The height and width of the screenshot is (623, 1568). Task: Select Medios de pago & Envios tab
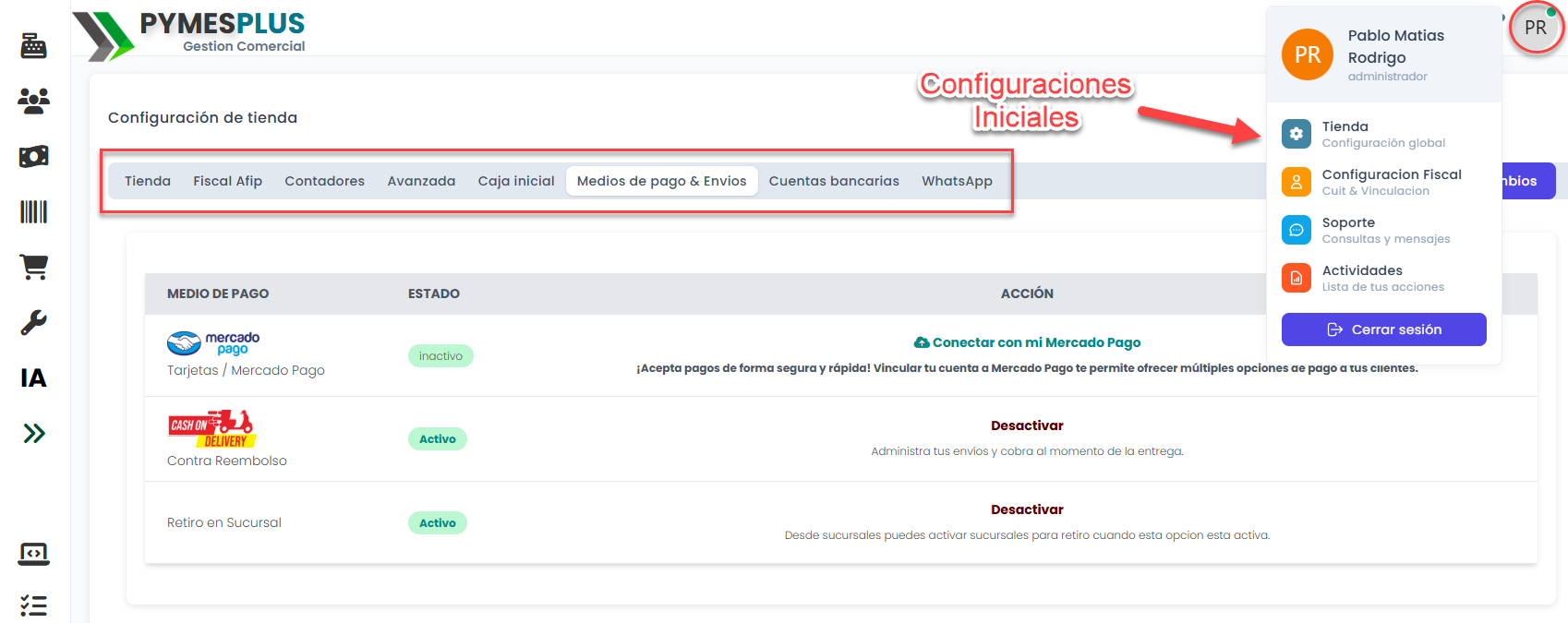tap(661, 181)
